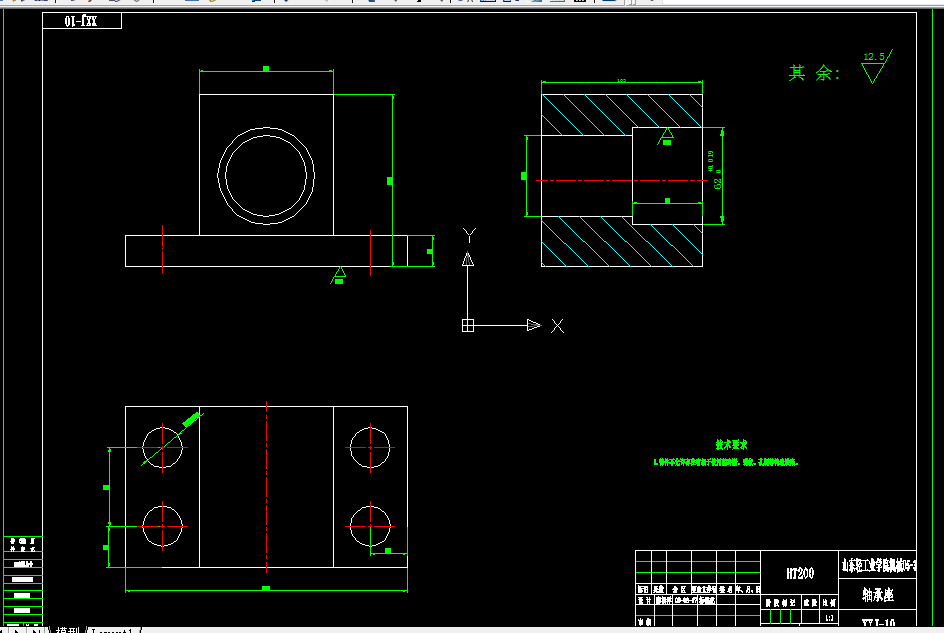Screen dimensions: 944x633
Task: Select the technical requirement note line
Action: pyautogui.click(x=725, y=462)
